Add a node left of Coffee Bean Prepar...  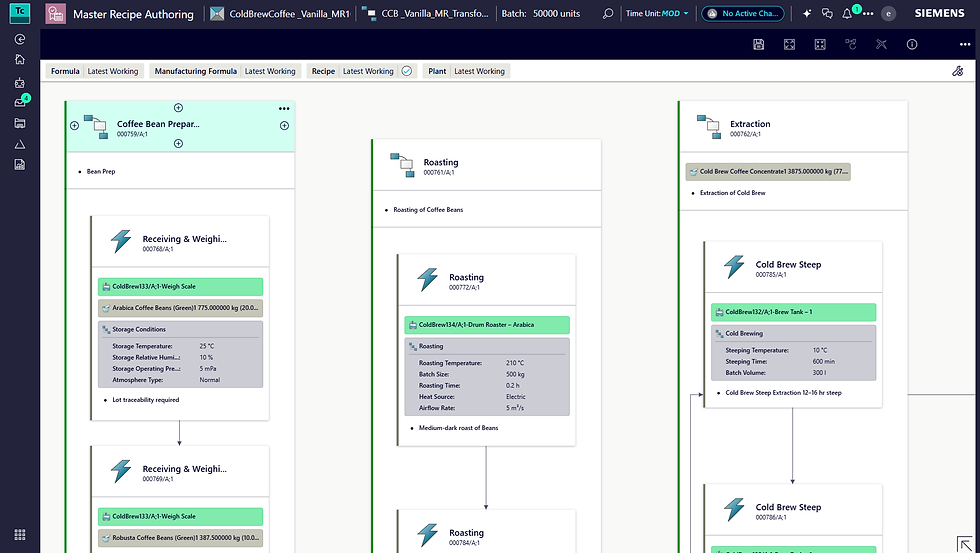tap(74, 126)
